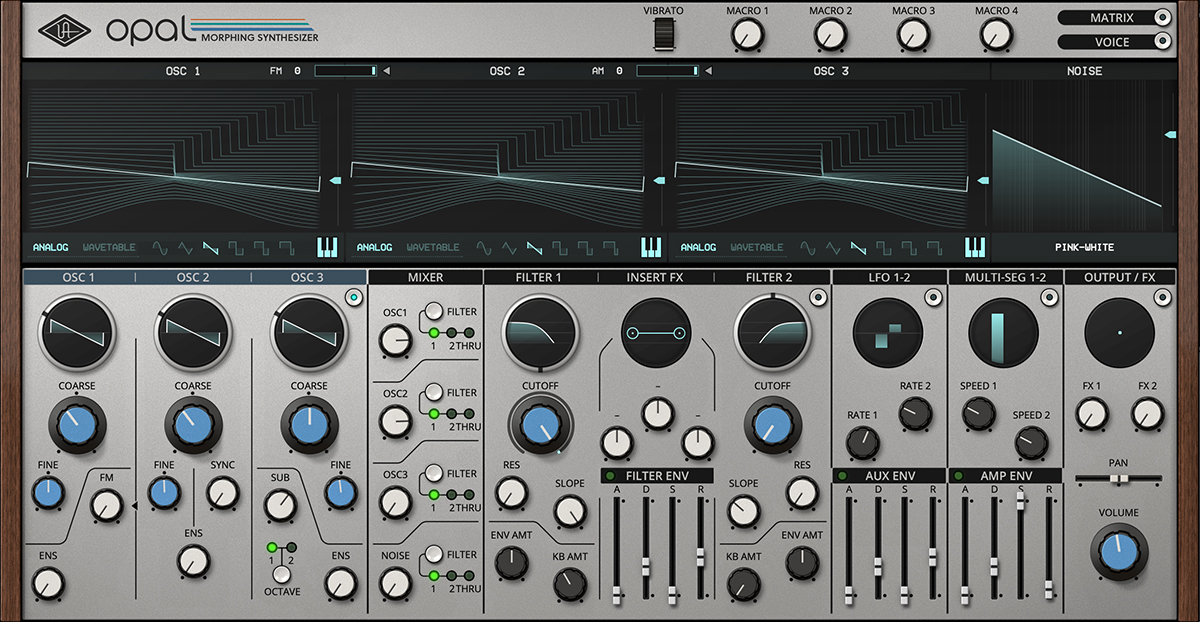Open the Multi-Seg 1-2 section options circle

tap(1048, 296)
